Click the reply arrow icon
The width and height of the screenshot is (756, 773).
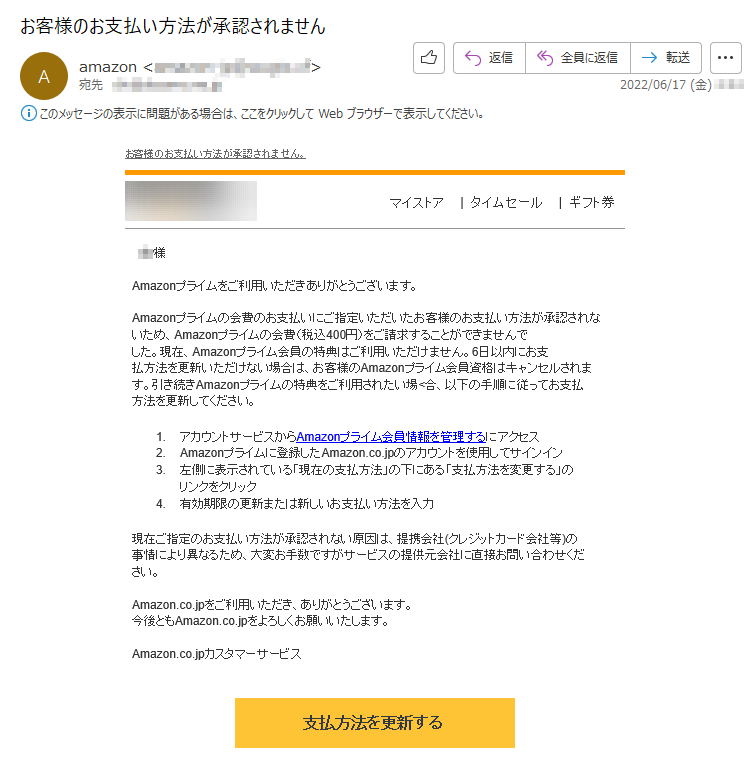[473, 58]
